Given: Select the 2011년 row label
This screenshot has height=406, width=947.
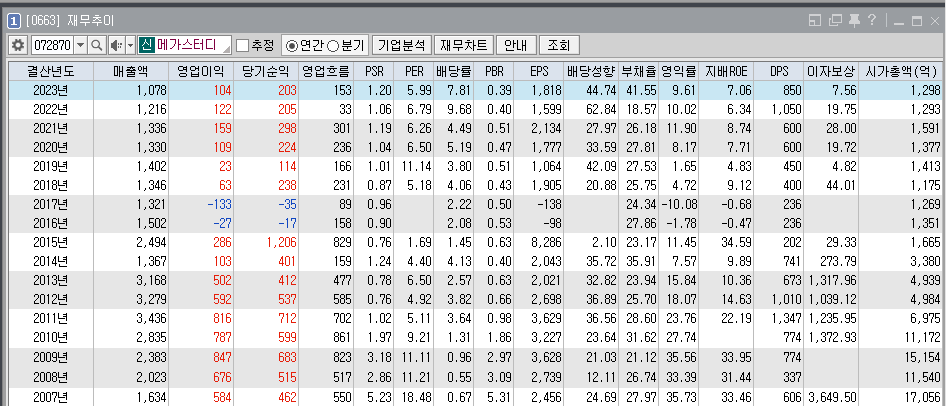Looking at the screenshot, I should point(51,319).
